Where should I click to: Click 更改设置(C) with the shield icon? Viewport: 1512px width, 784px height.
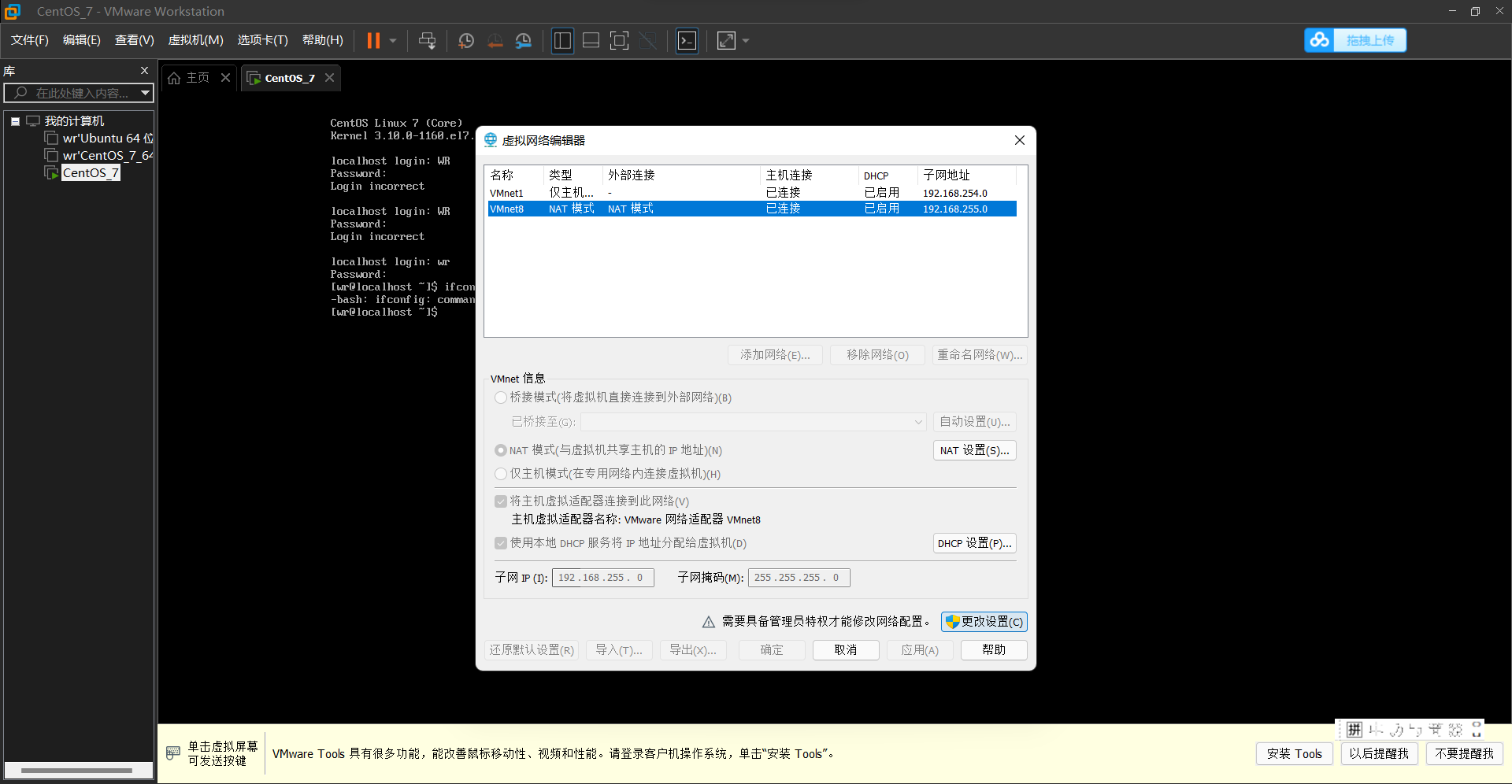pos(984,622)
